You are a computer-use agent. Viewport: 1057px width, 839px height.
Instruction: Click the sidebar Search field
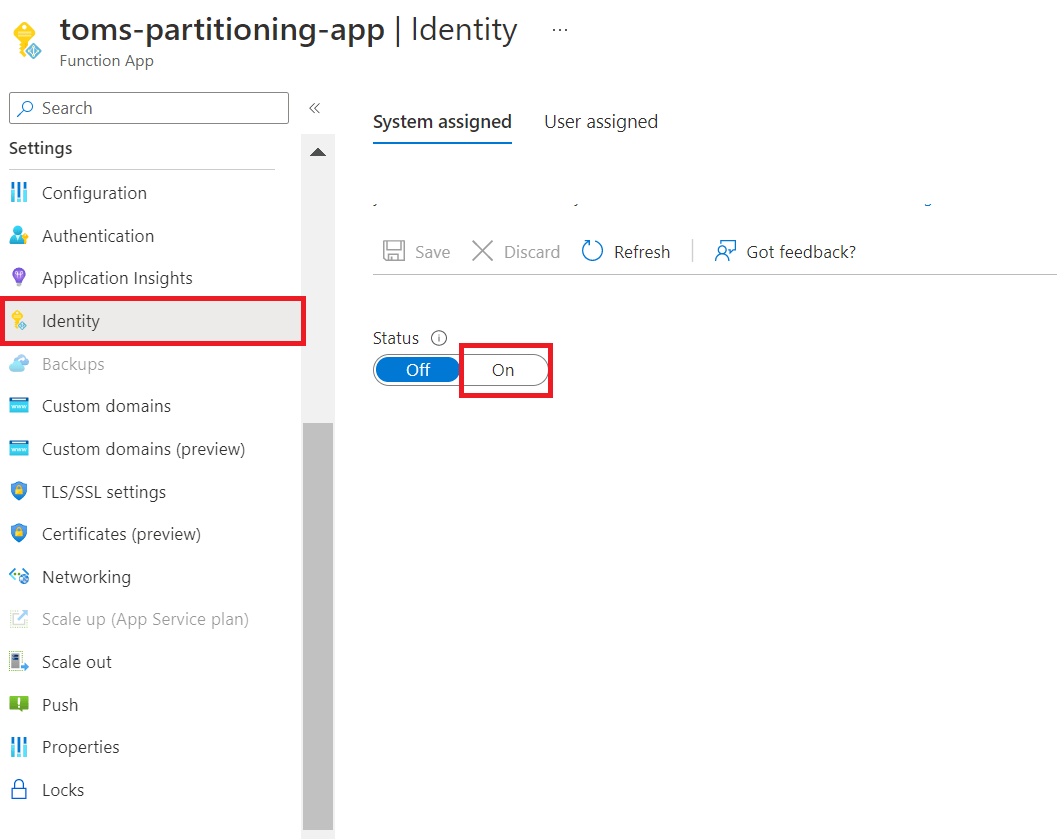(148, 107)
